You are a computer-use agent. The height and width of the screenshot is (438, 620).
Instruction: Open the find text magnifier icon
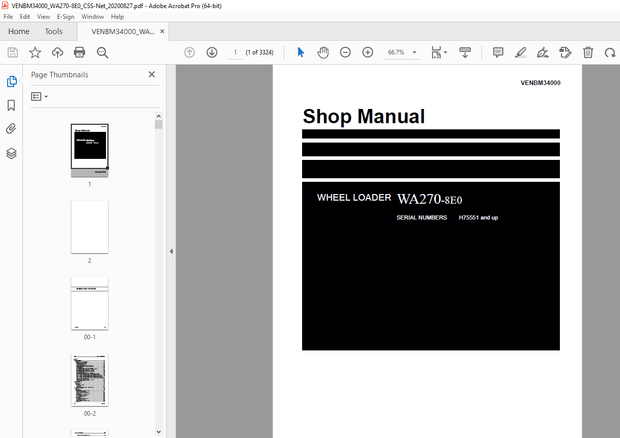pyautogui.click(x=102, y=53)
